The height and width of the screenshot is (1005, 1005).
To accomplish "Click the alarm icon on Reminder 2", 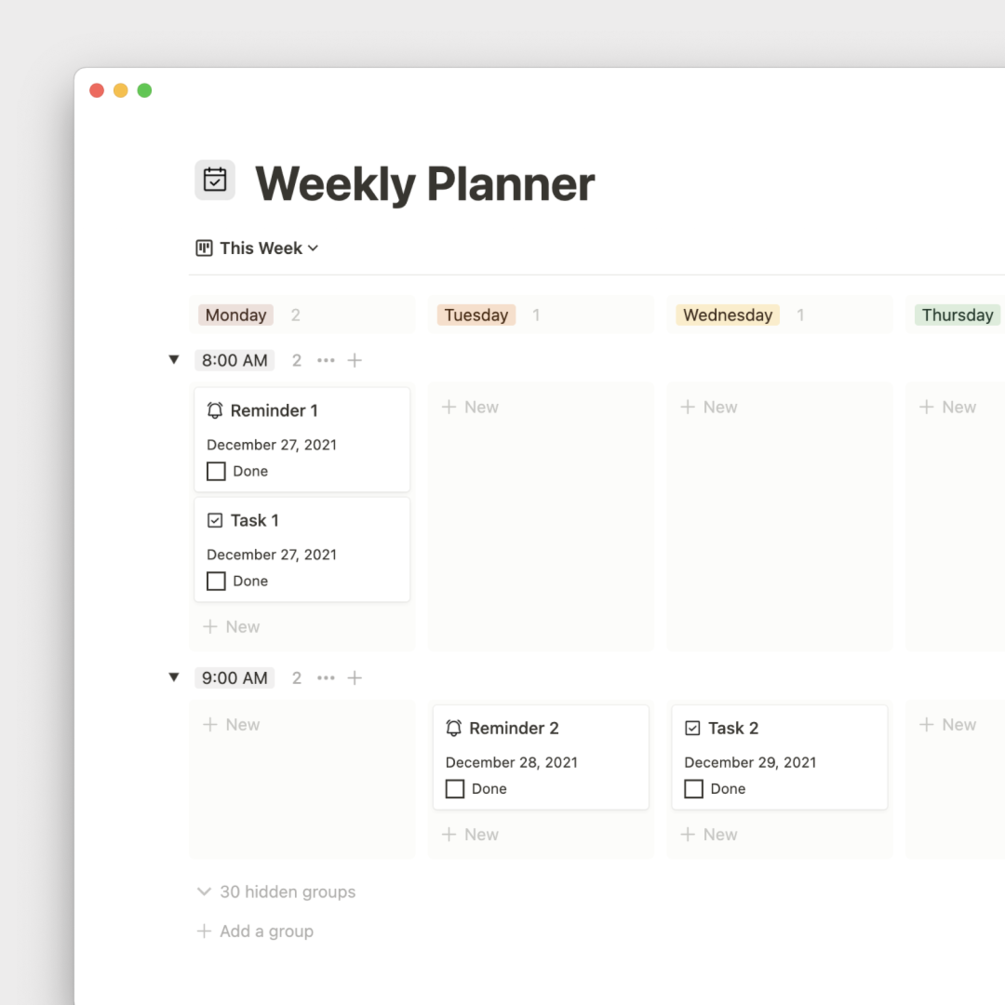I will (453, 728).
